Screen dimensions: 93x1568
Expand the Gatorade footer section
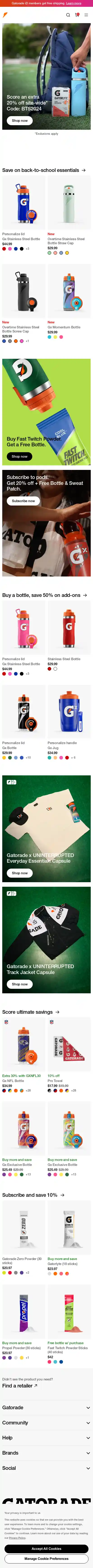point(46,1407)
